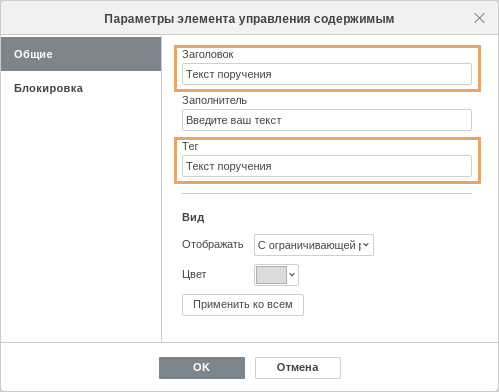
Task: Click the Тег field label
Action: pyautogui.click(x=190, y=146)
